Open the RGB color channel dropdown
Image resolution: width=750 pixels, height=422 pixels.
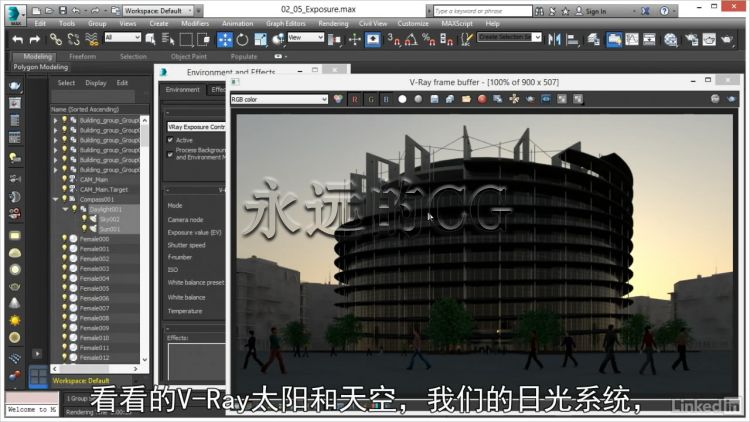pyautogui.click(x=279, y=99)
